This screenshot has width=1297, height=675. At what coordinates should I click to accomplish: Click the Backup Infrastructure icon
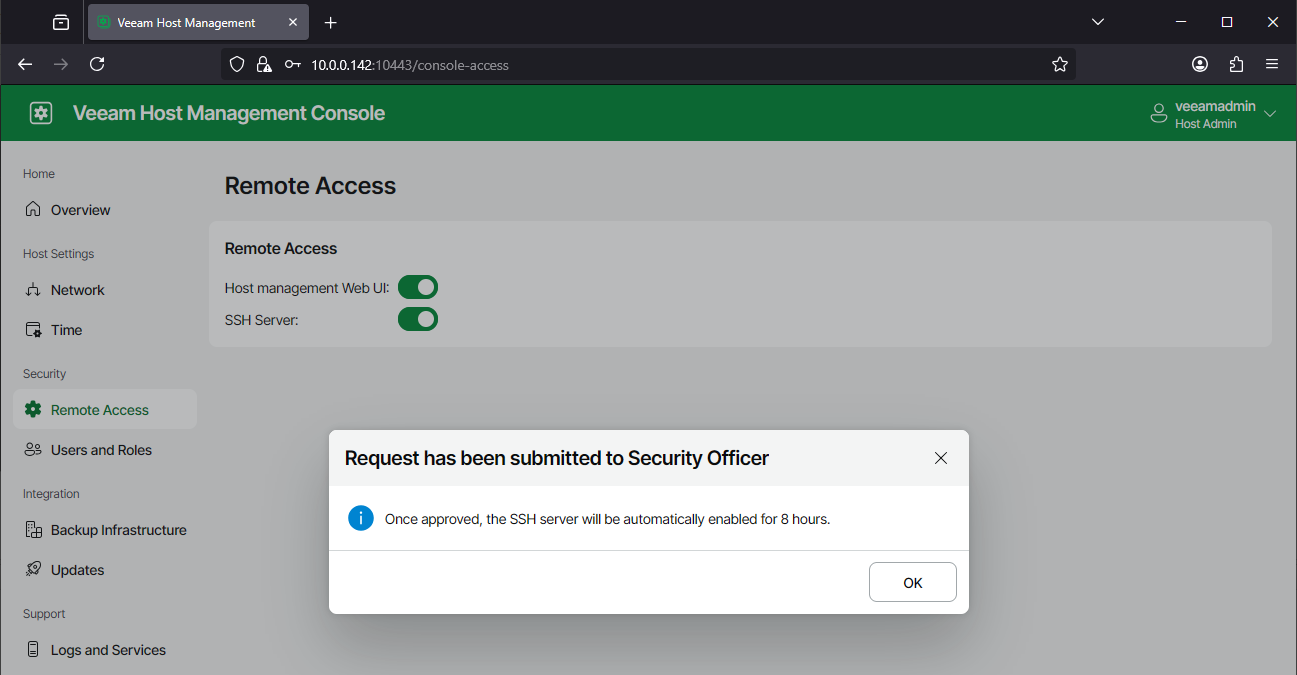click(33, 529)
